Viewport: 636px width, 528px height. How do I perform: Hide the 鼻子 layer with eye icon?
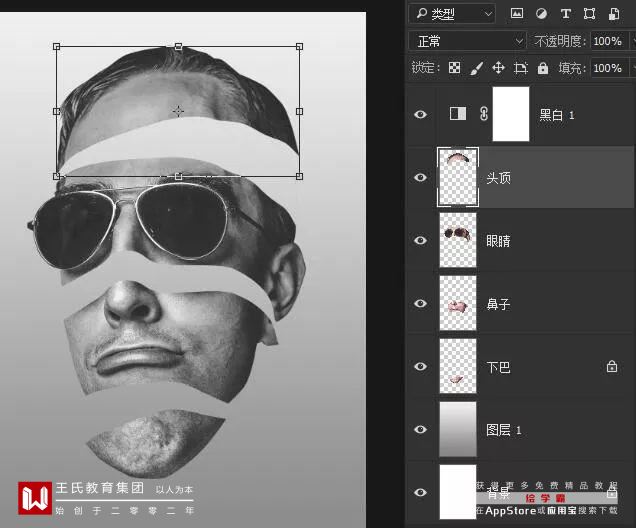(x=420, y=303)
